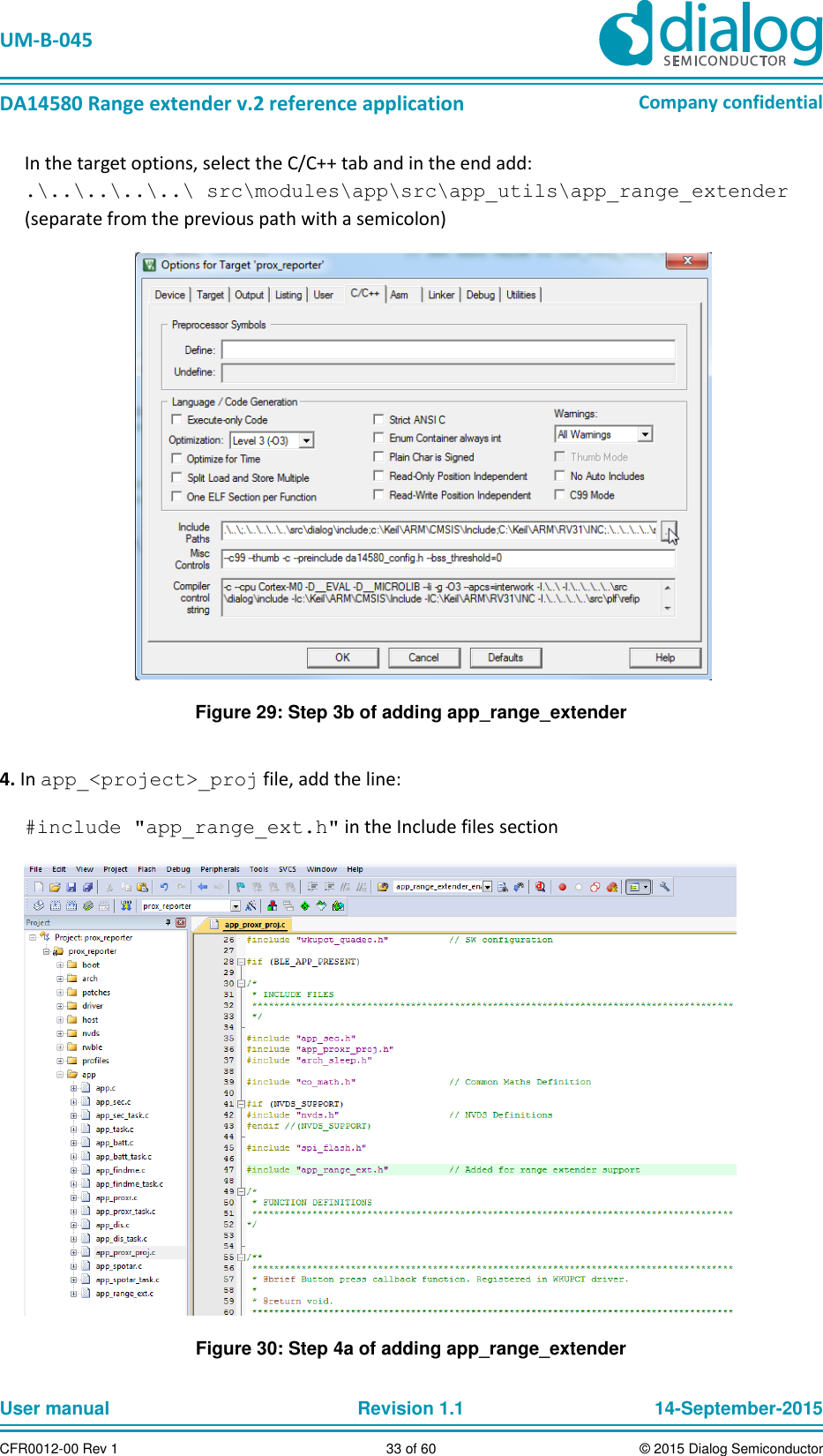Click the Batch Build icon
Image resolution: width=823 pixels, height=1456 pixels.
(x=88, y=905)
